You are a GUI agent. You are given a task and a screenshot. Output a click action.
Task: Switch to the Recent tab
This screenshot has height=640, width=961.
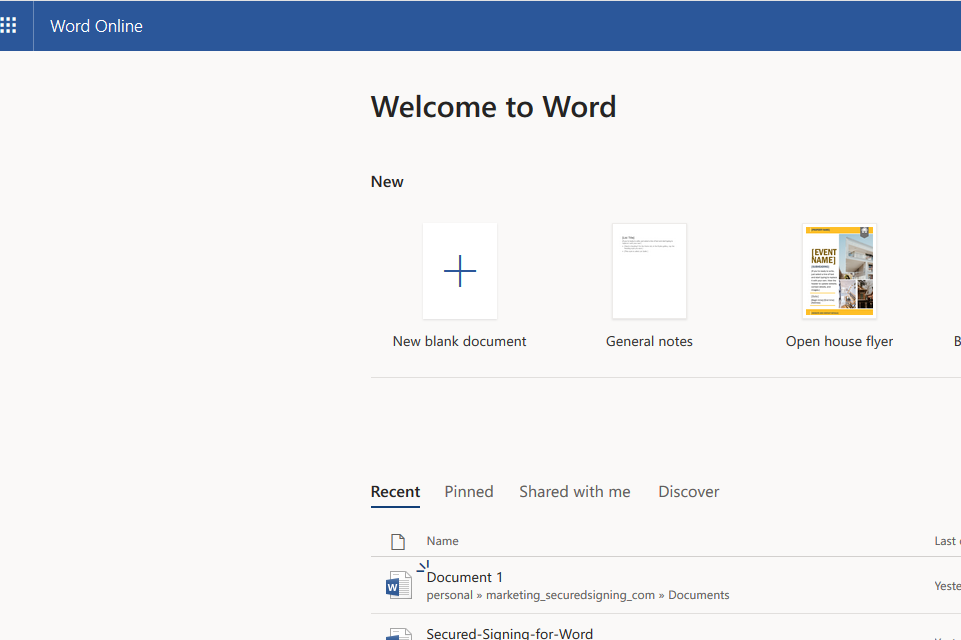coord(395,492)
